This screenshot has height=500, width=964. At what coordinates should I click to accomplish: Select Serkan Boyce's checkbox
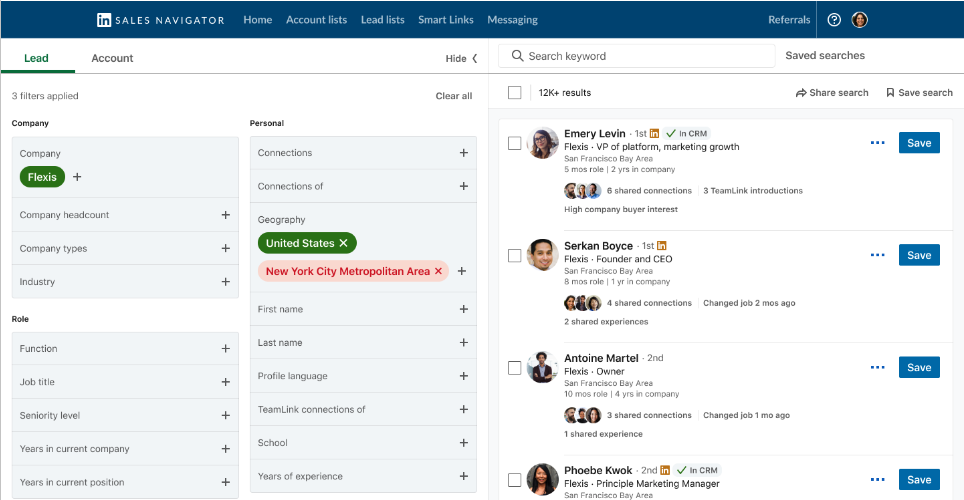pos(515,255)
